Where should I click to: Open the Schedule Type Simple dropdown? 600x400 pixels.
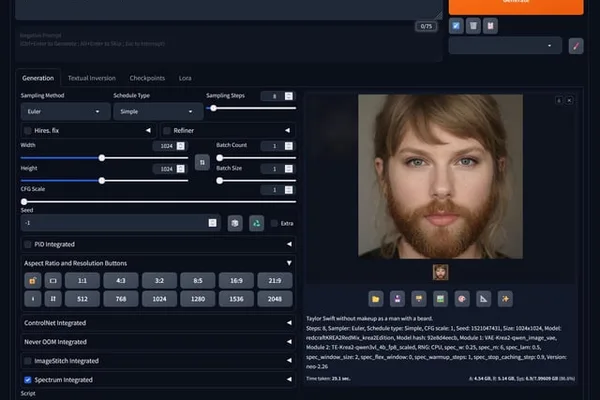coord(158,111)
